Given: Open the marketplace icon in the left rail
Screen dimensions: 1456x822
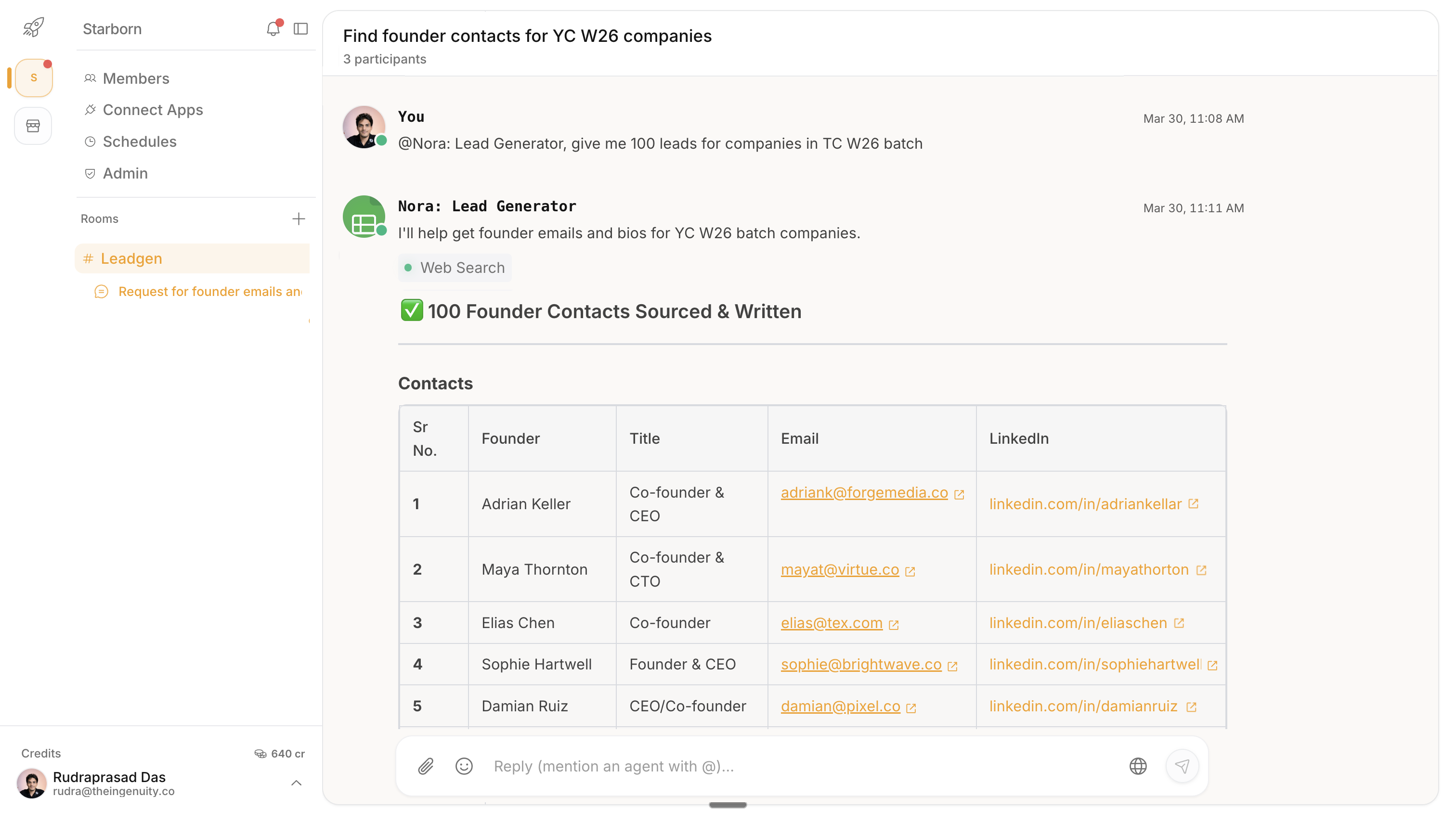Looking at the screenshot, I should click(32, 126).
